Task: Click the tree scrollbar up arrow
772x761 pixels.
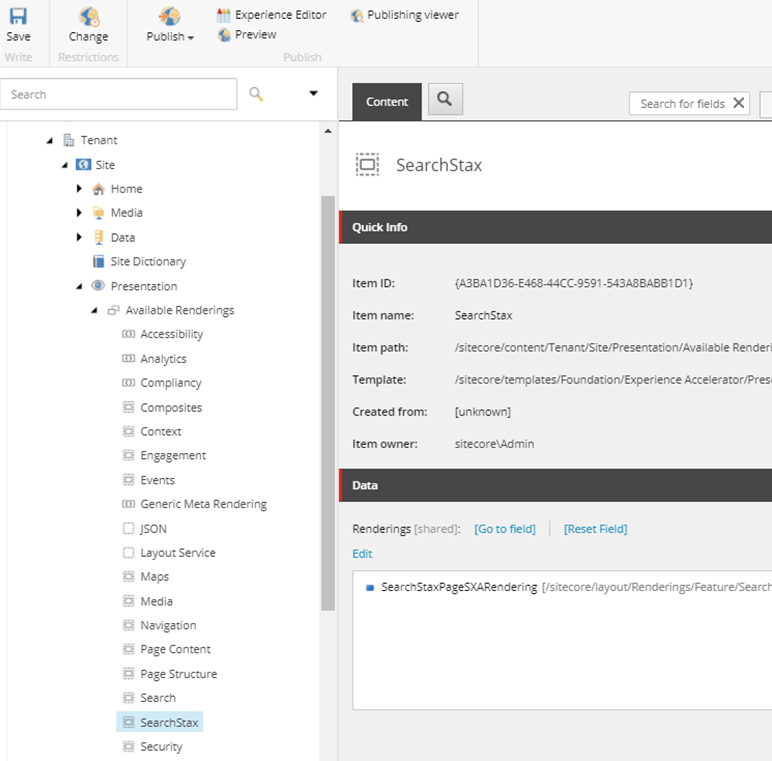Action: (x=328, y=131)
